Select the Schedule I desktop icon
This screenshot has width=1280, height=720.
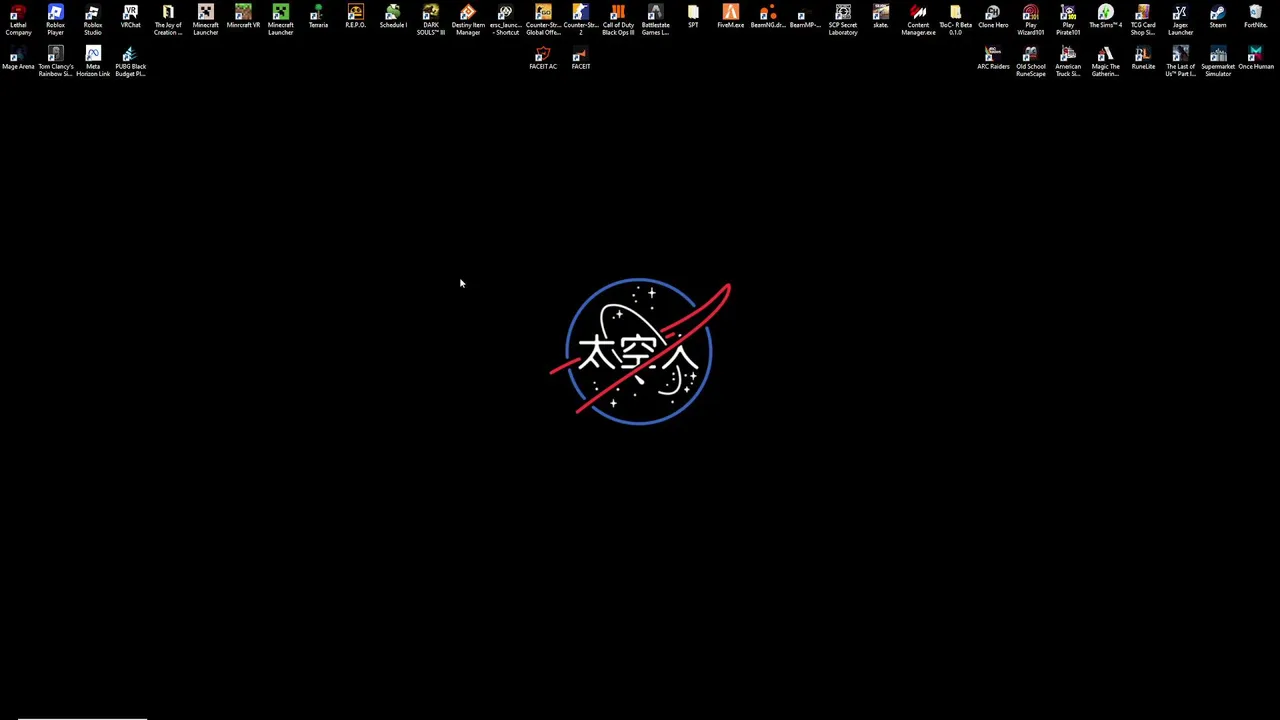pyautogui.click(x=393, y=17)
